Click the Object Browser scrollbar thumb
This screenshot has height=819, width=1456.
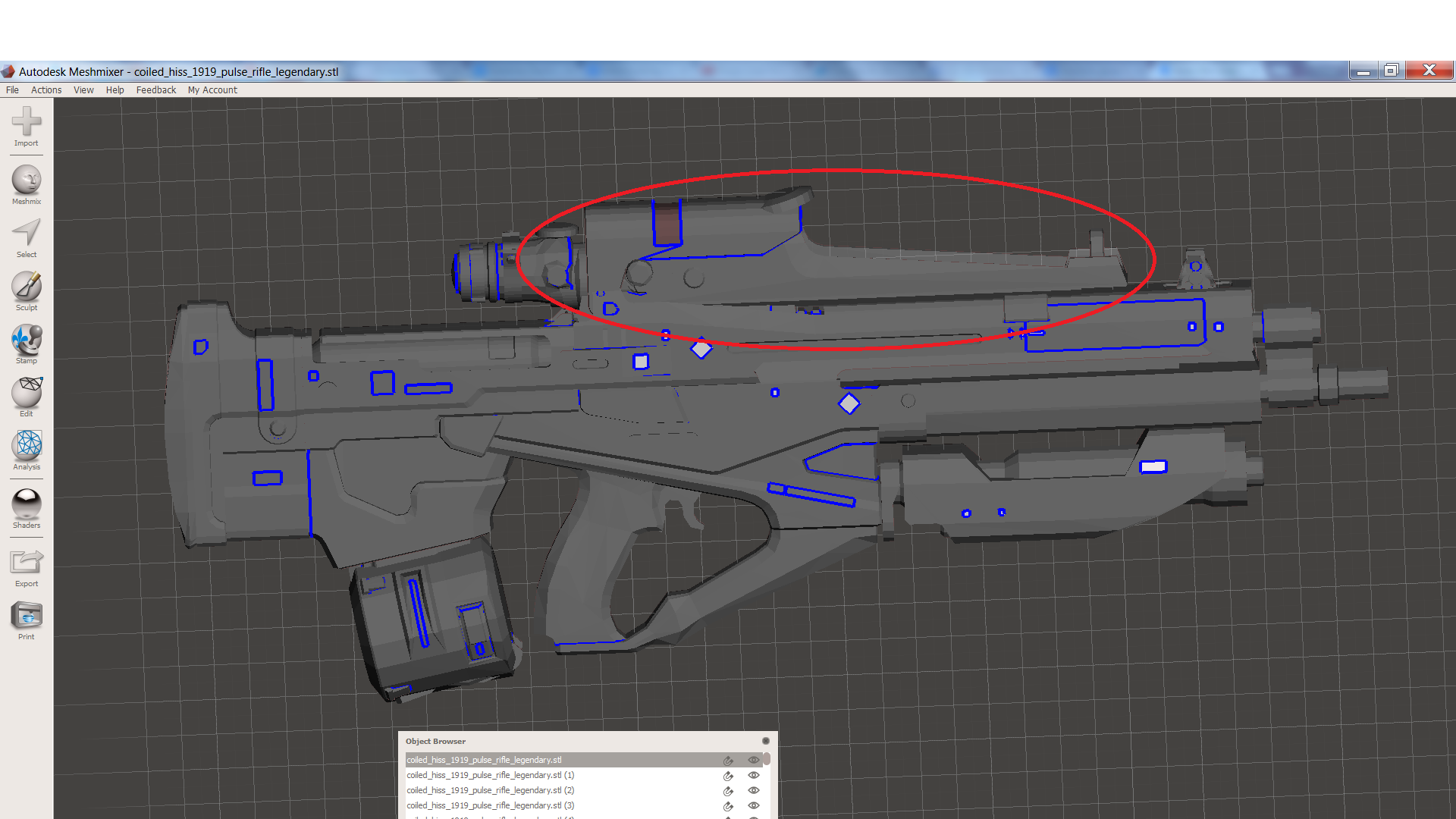767,759
